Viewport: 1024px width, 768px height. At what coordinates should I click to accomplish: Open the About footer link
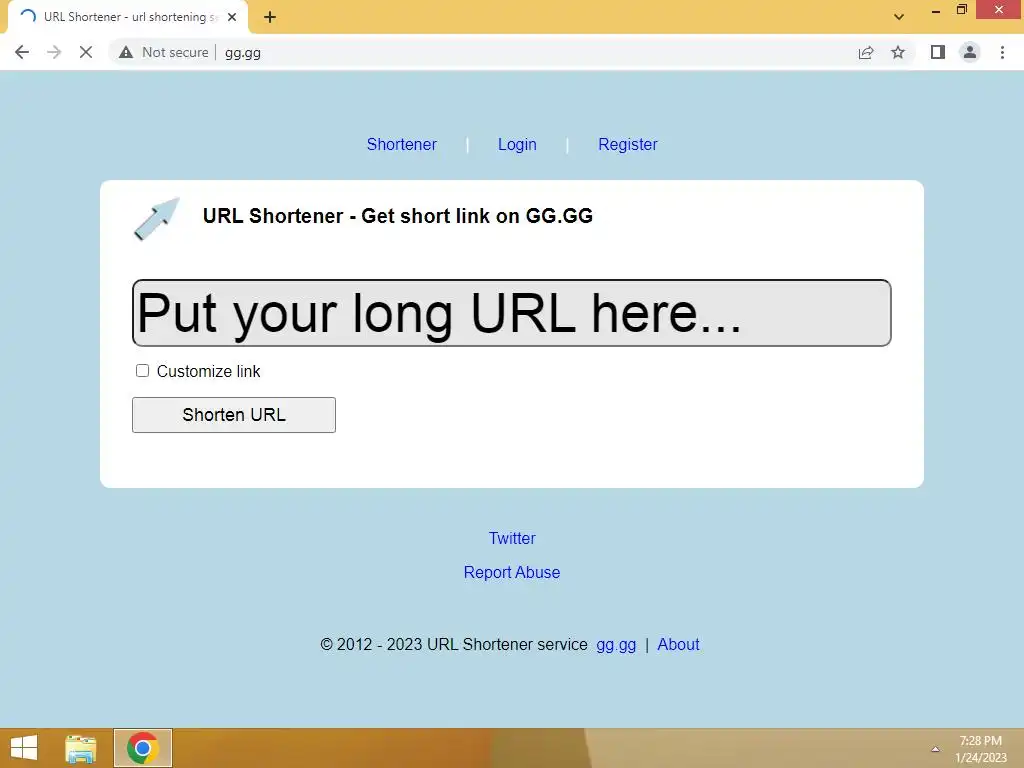point(678,645)
